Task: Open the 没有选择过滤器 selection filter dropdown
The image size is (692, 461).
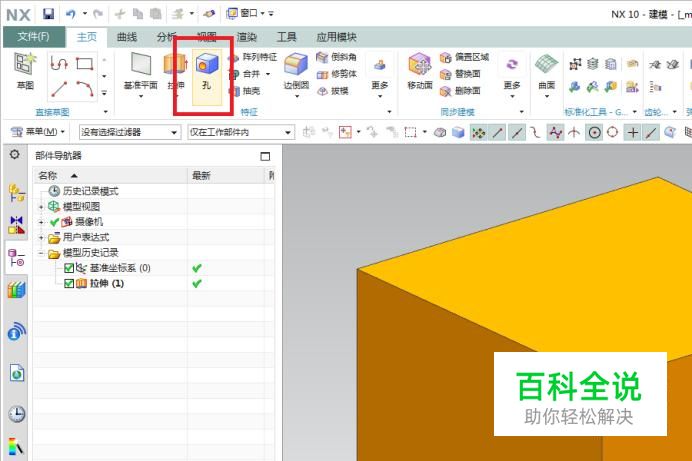Action: (x=129, y=132)
